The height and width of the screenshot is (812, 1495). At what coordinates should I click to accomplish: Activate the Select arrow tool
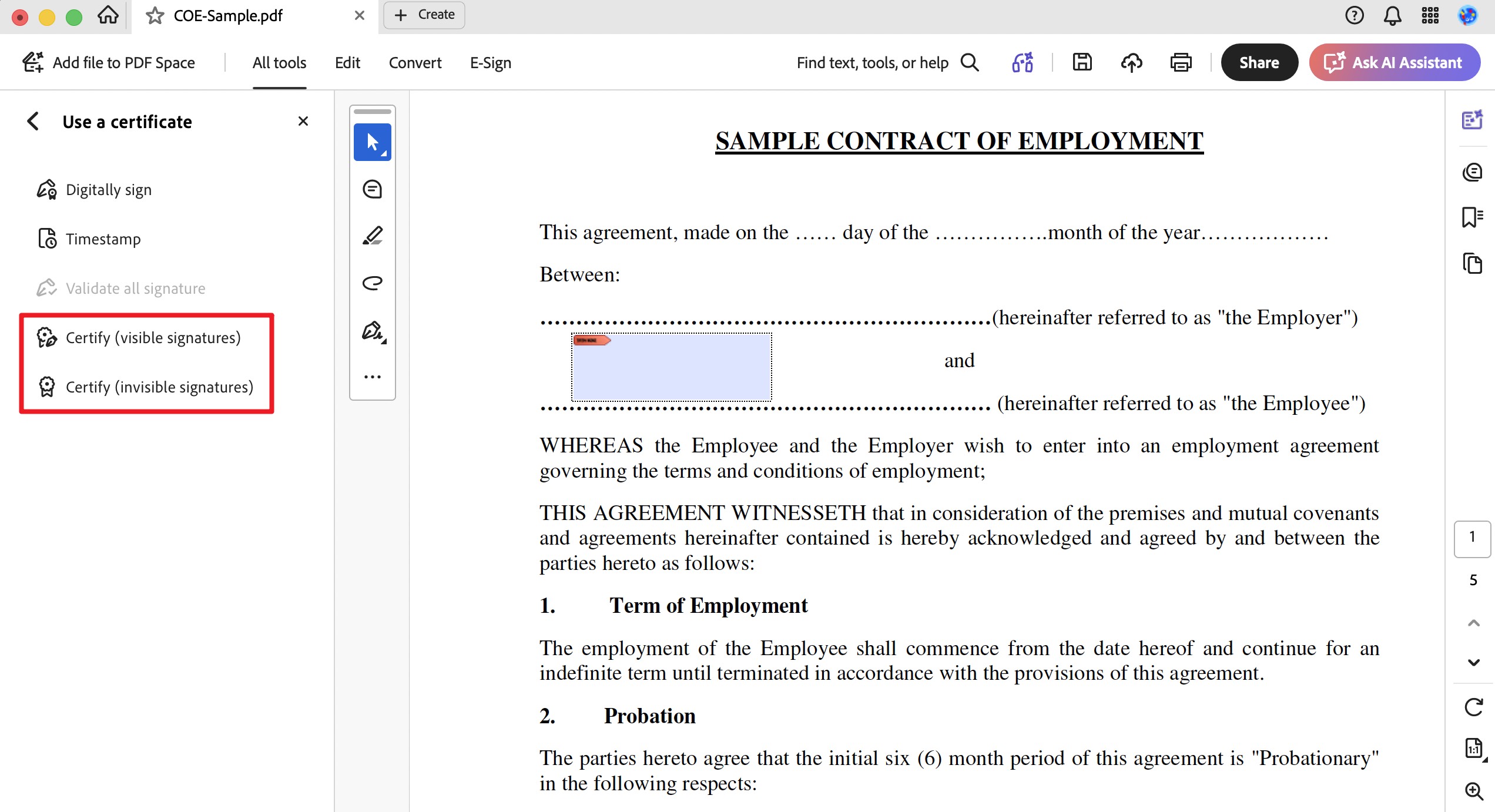click(373, 142)
